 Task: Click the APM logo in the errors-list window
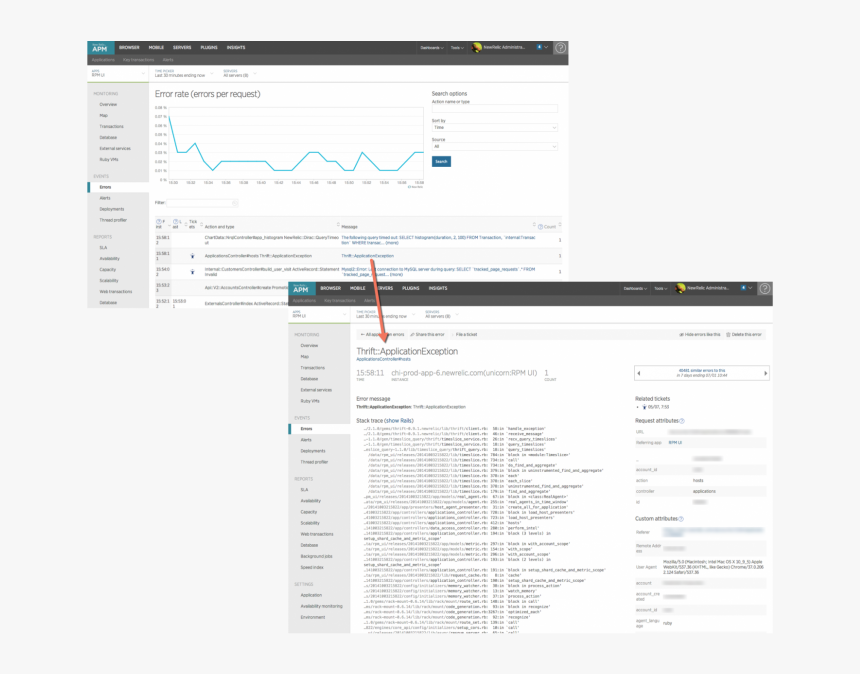[x=100, y=48]
